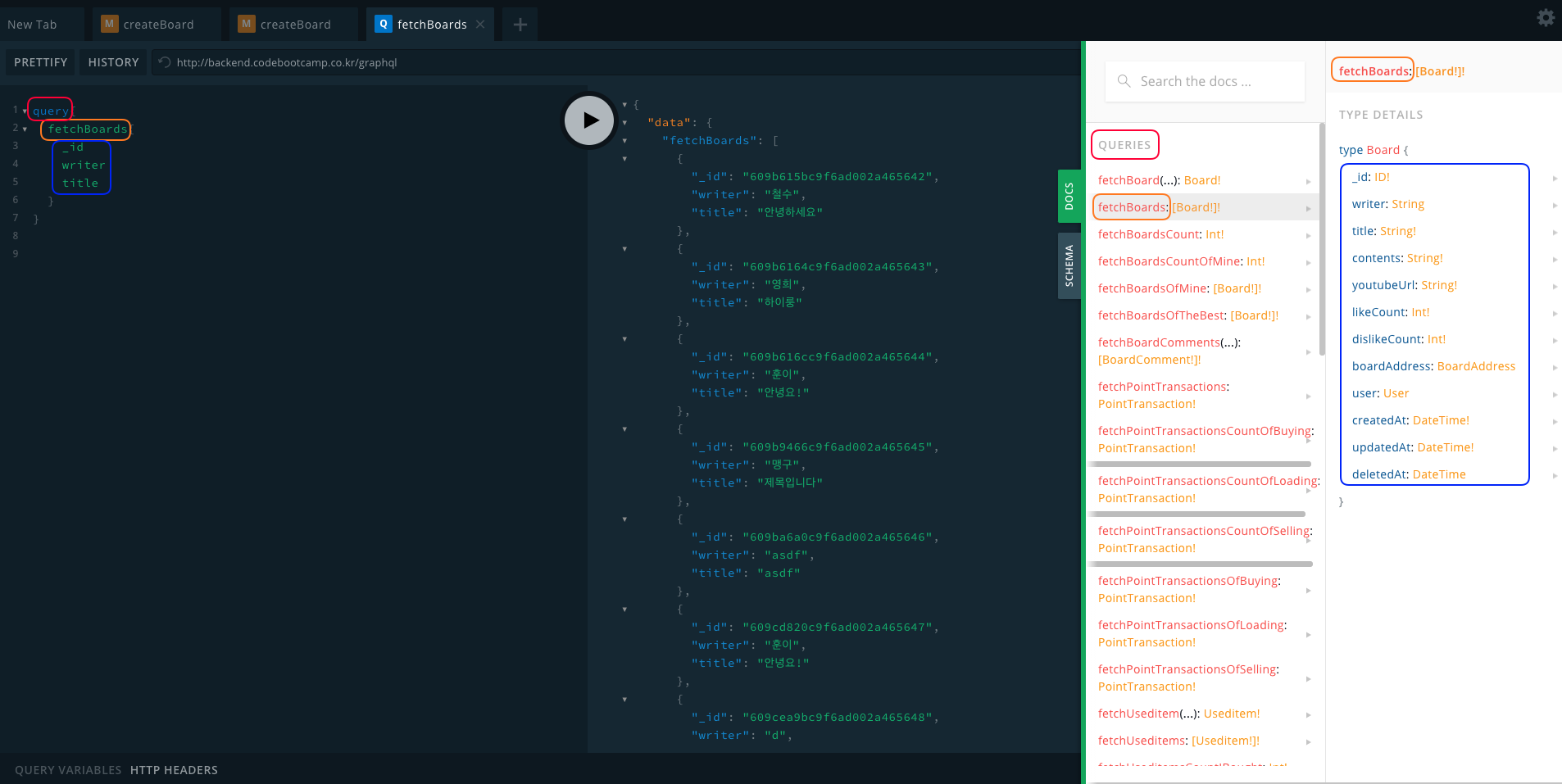Run the query with the play button

coord(588,120)
